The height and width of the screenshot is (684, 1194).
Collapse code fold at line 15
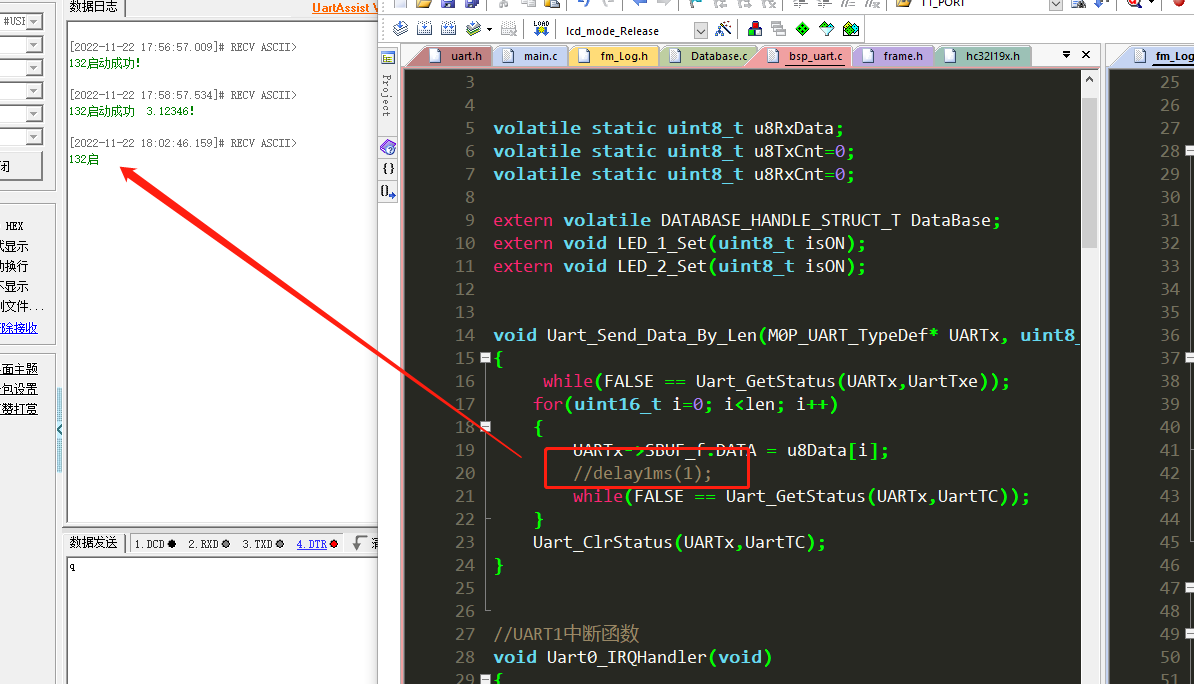point(485,358)
